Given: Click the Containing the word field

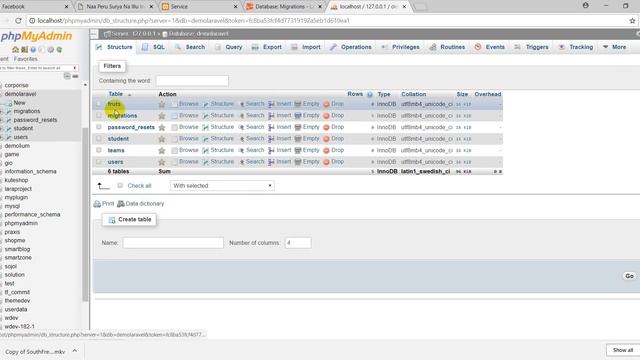Looking at the screenshot, I should pyautogui.click(x=192, y=81).
